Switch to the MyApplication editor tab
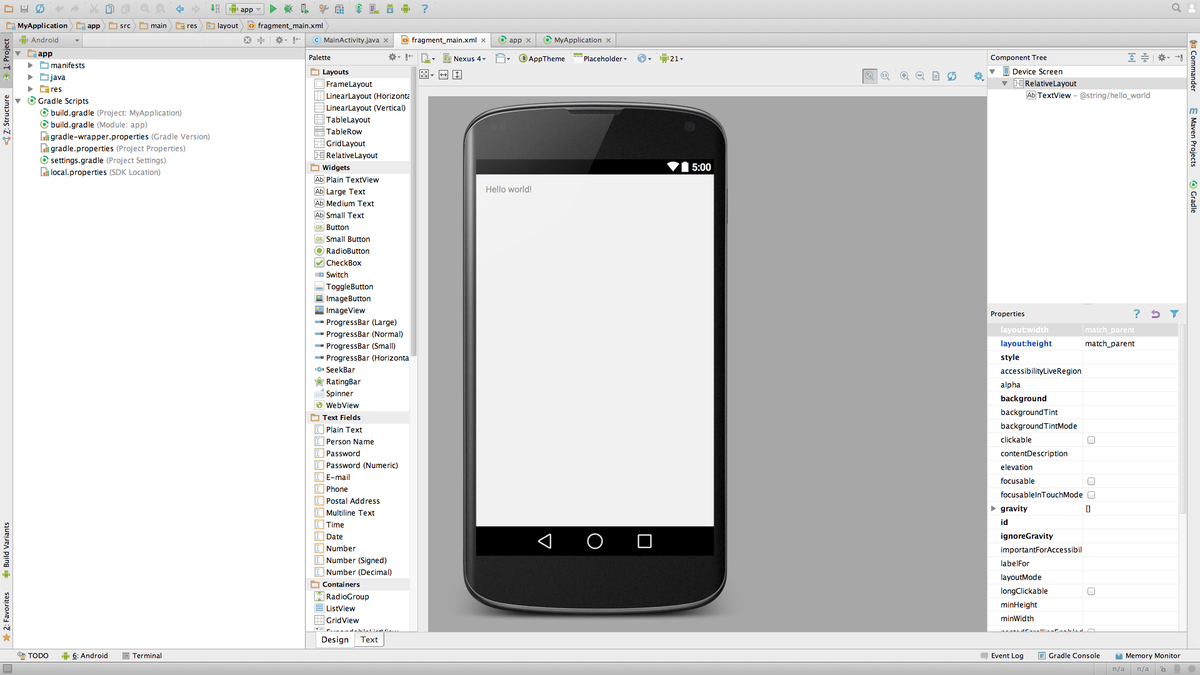 coord(578,40)
